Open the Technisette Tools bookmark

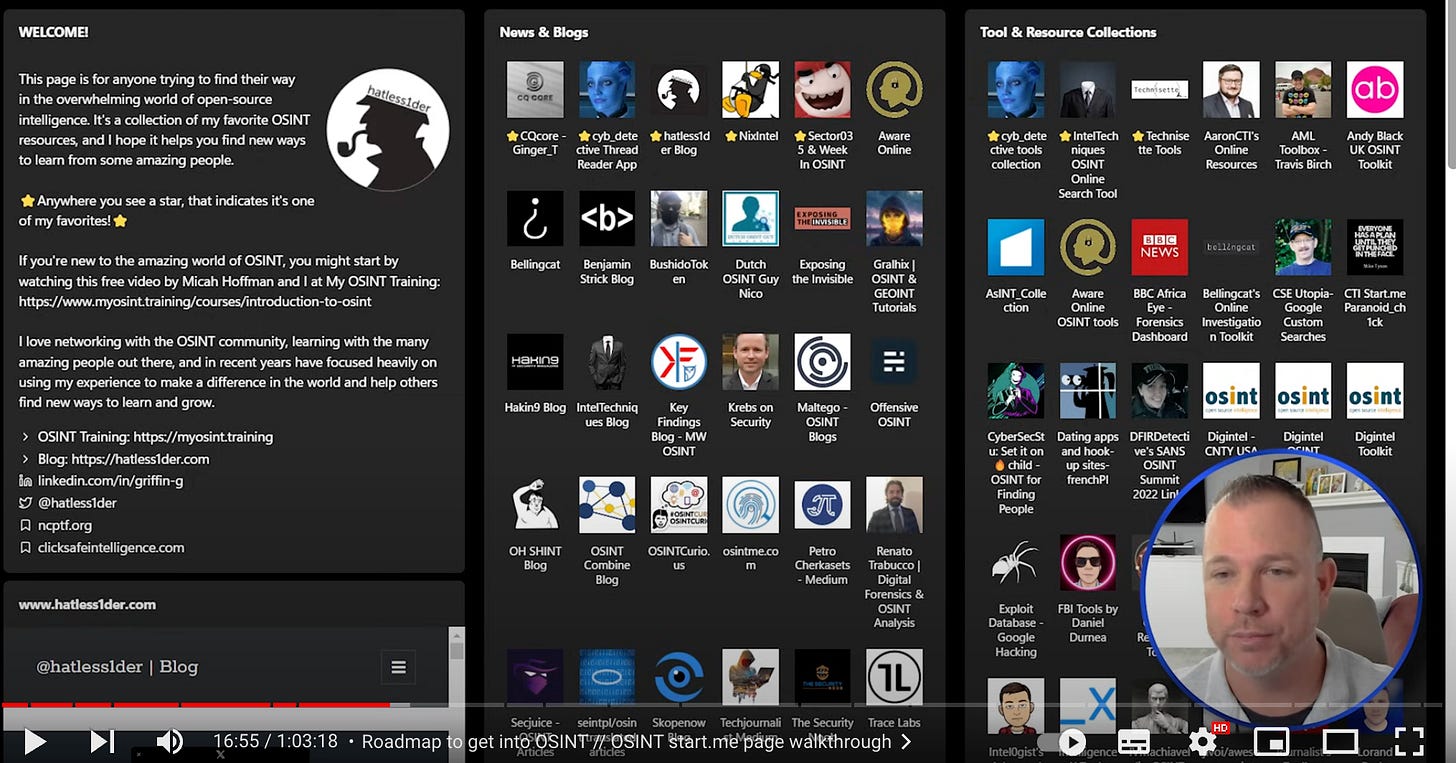point(1160,90)
